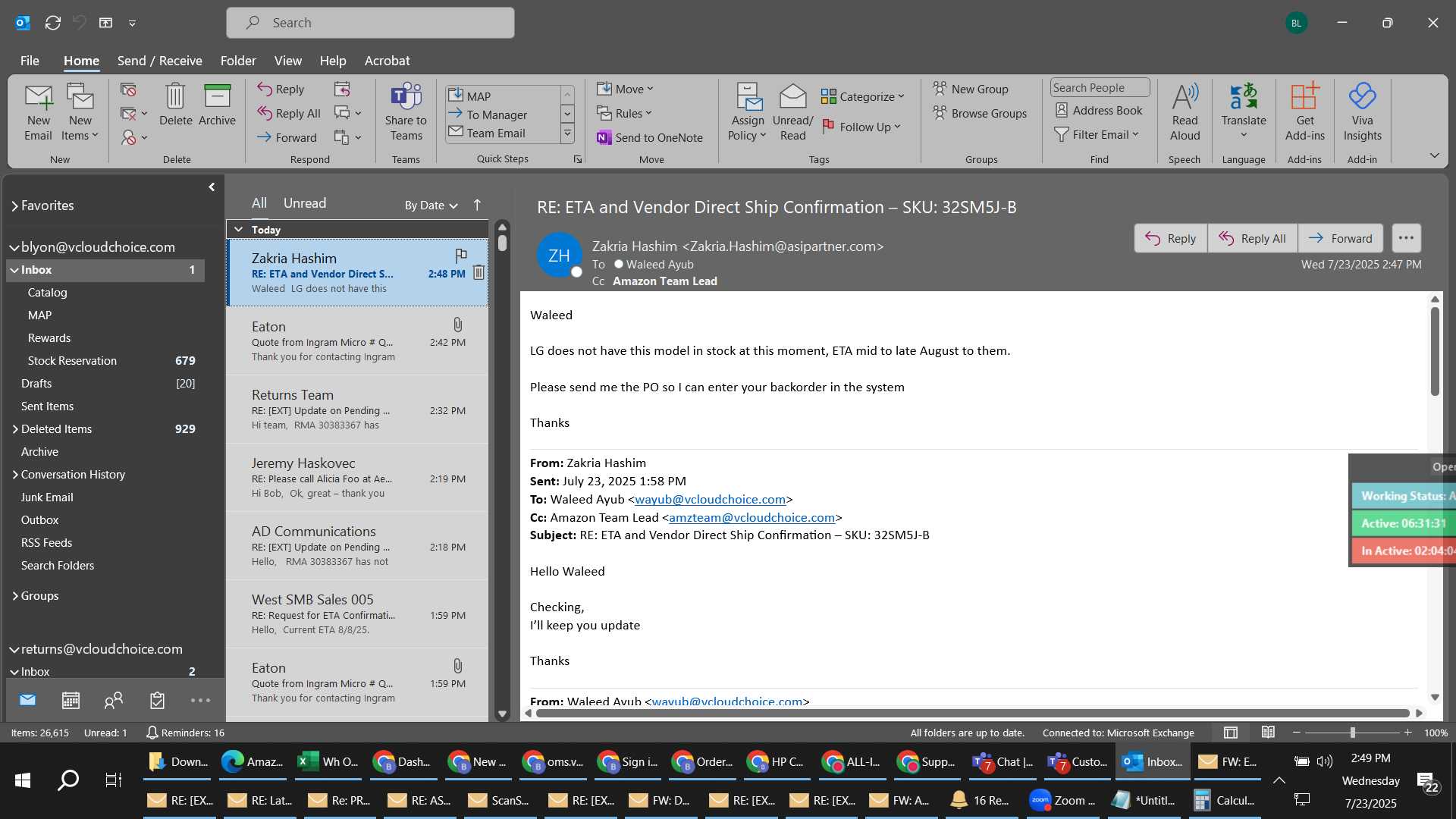Open the Move dropdown
Viewport: 1456px width, 819px height.
(x=626, y=89)
